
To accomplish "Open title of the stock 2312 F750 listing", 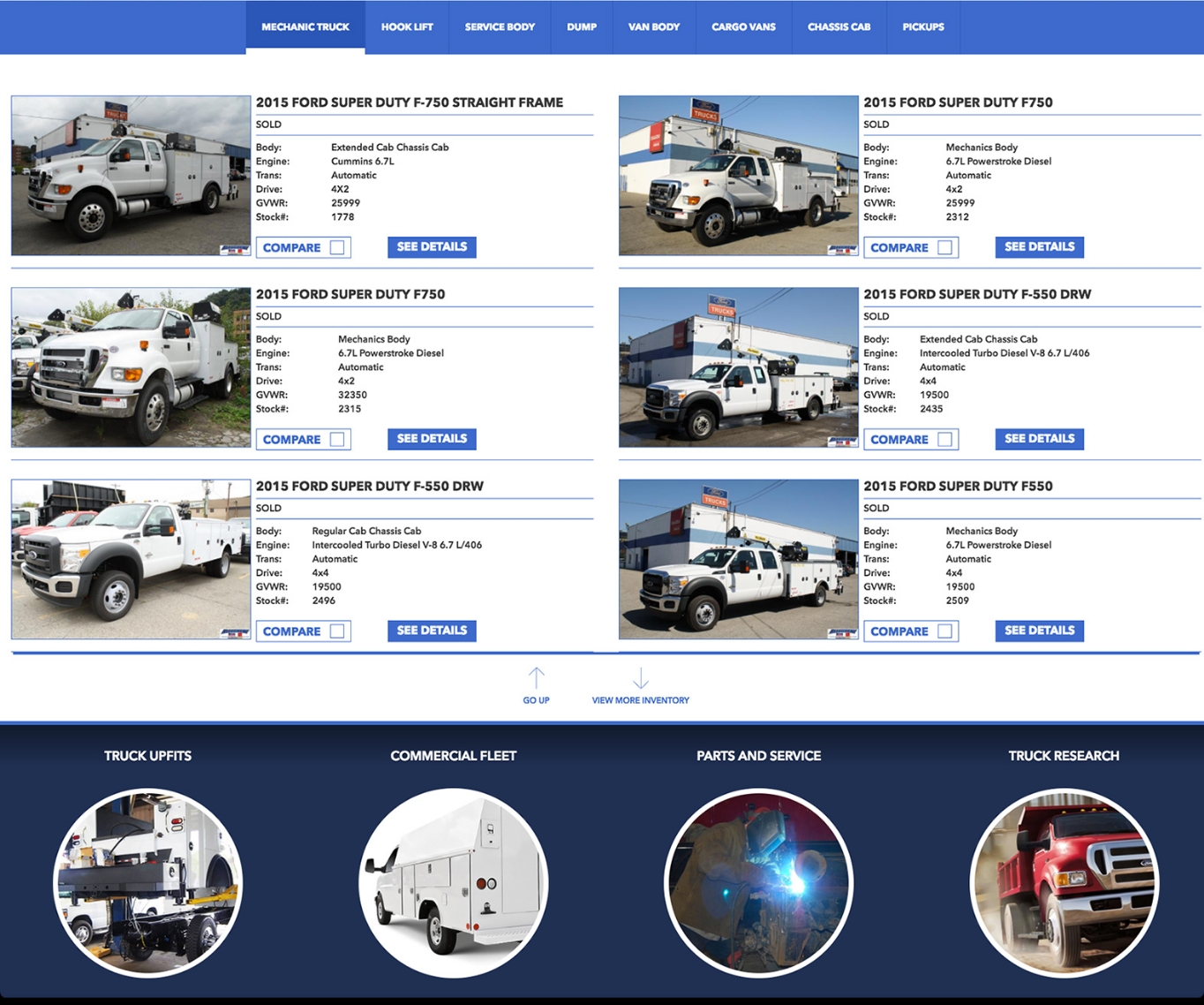I will (x=958, y=102).
